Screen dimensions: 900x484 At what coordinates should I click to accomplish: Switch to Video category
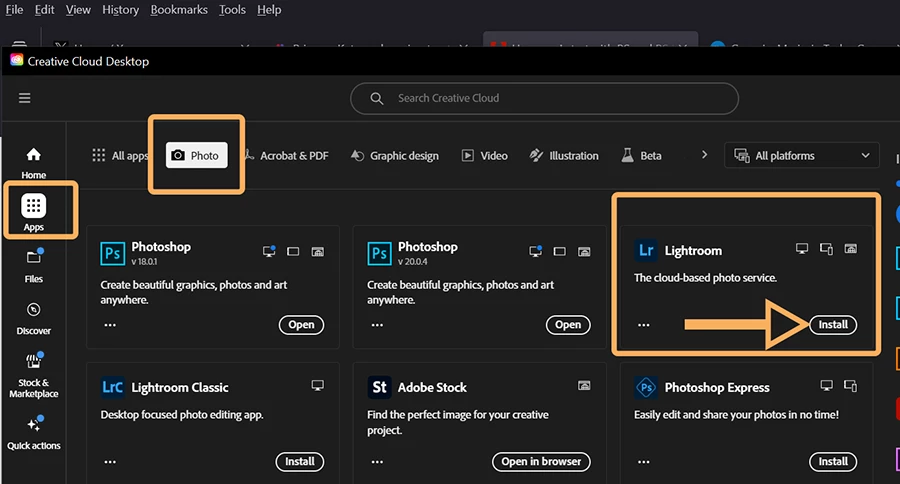(485, 156)
